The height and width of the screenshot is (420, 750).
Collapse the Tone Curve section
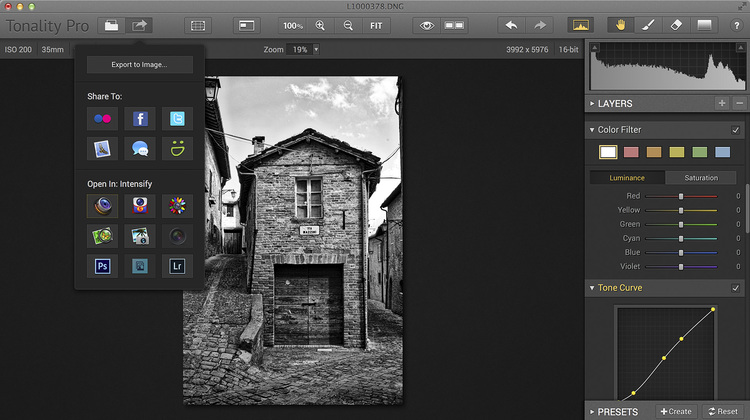pyautogui.click(x=592, y=288)
